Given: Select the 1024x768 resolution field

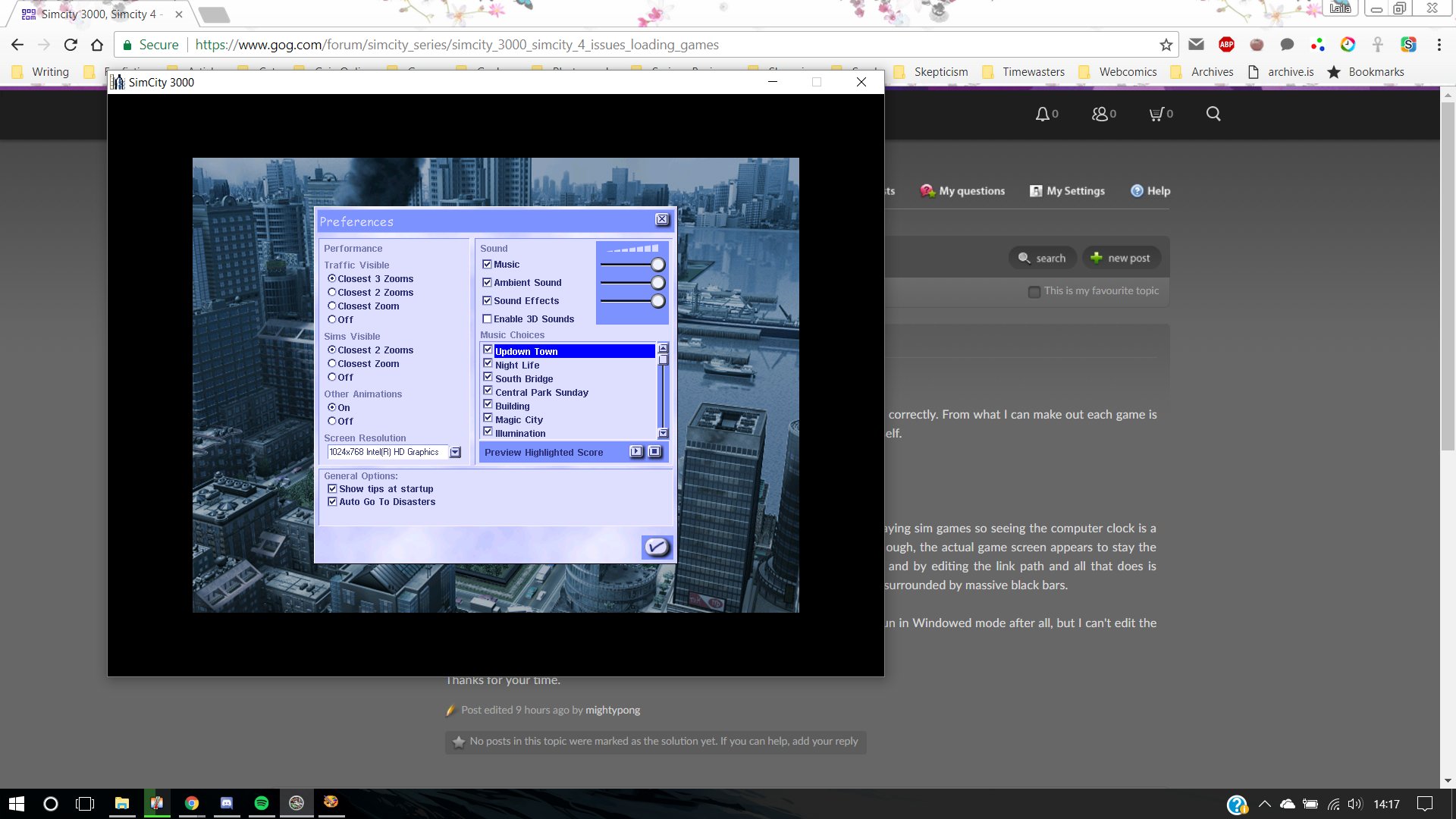Looking at the screenshot, I should pyautogui.click(x=388, y=452).
